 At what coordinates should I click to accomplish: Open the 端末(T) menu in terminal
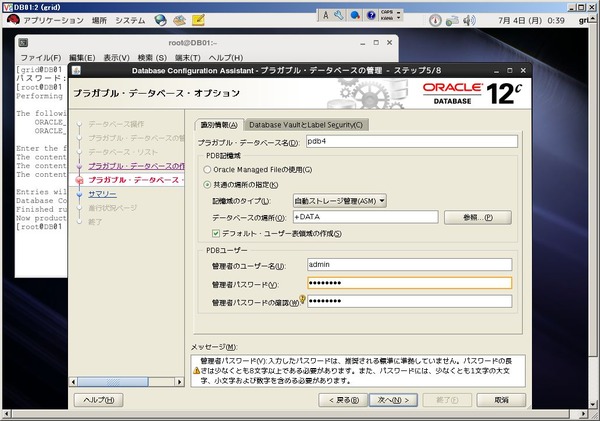188,57
